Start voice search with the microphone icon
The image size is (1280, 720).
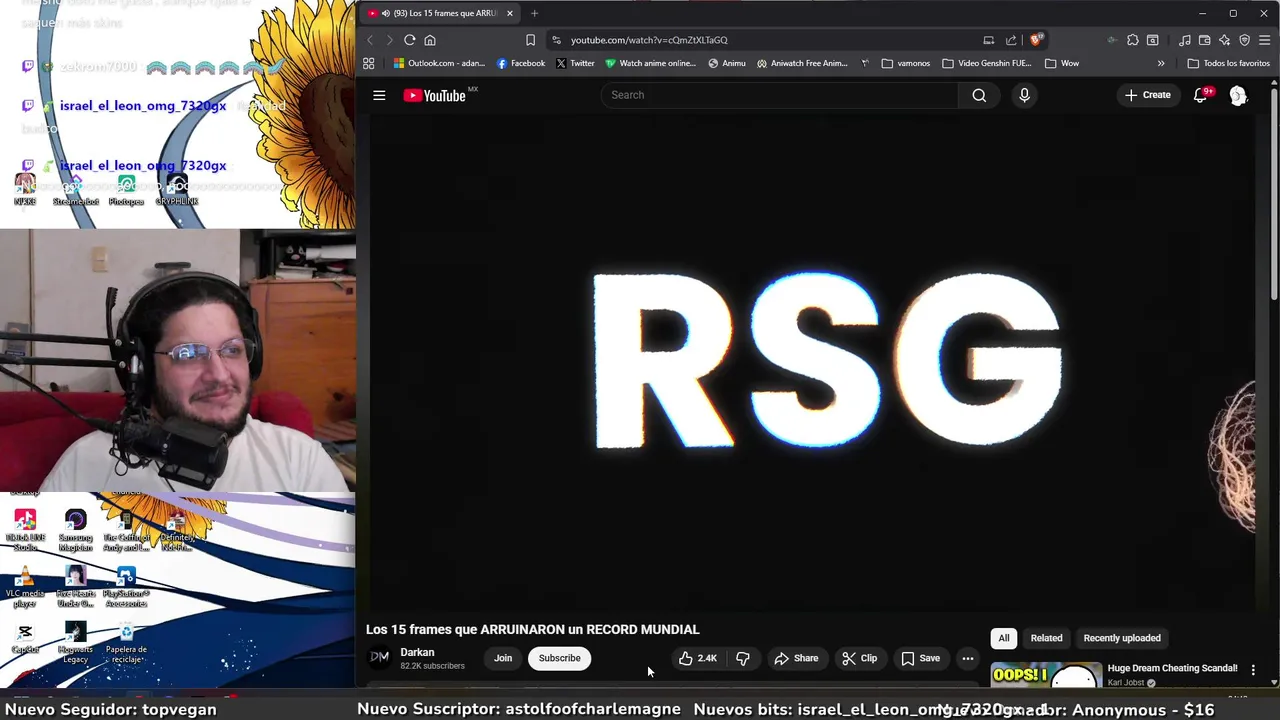point(1024,95)
